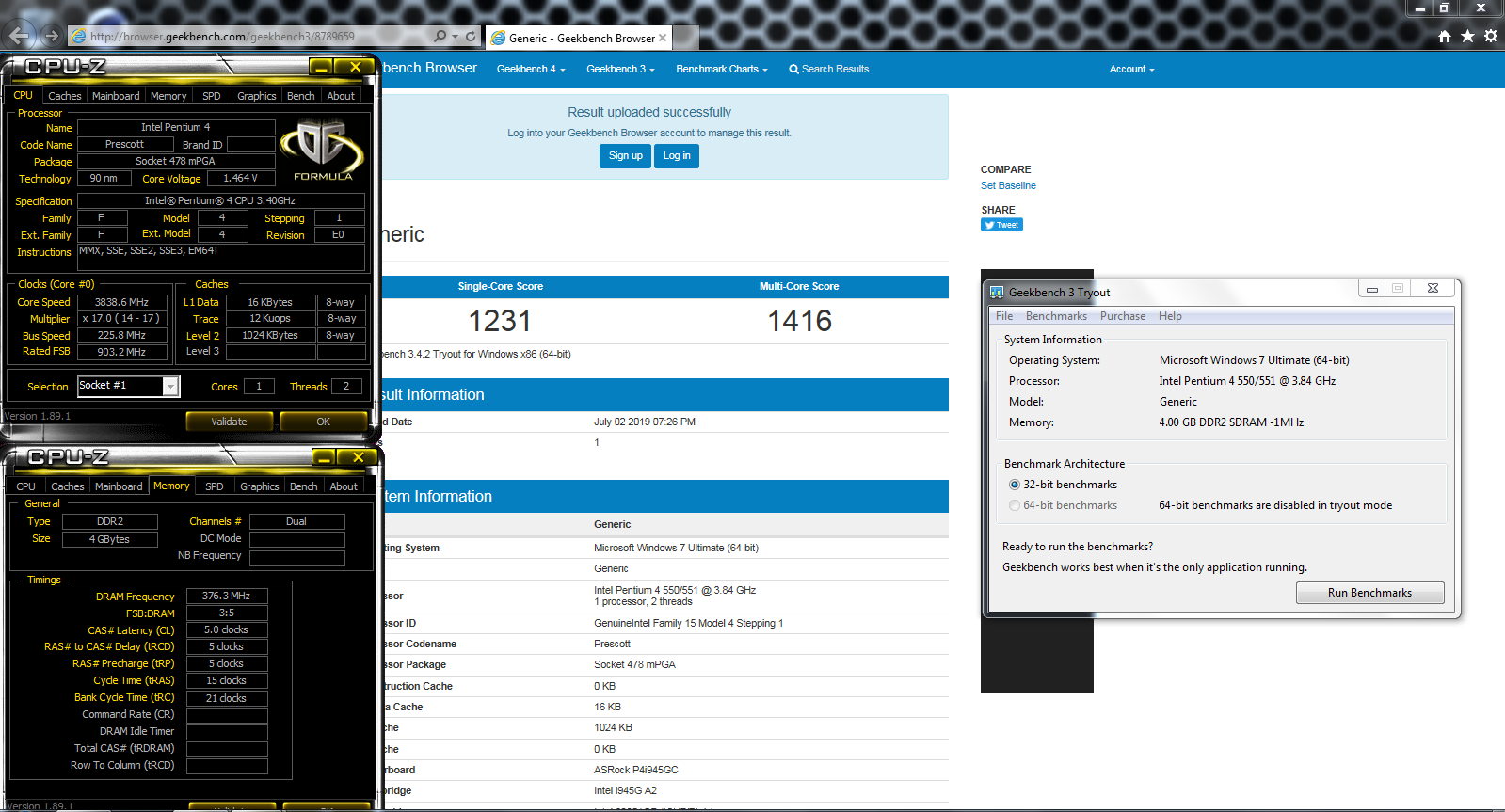This screenshot has width=1505, height=812.
Task: Switch to Graphics tab in upper CPU-Z
Action: click(x=257, y=96)
